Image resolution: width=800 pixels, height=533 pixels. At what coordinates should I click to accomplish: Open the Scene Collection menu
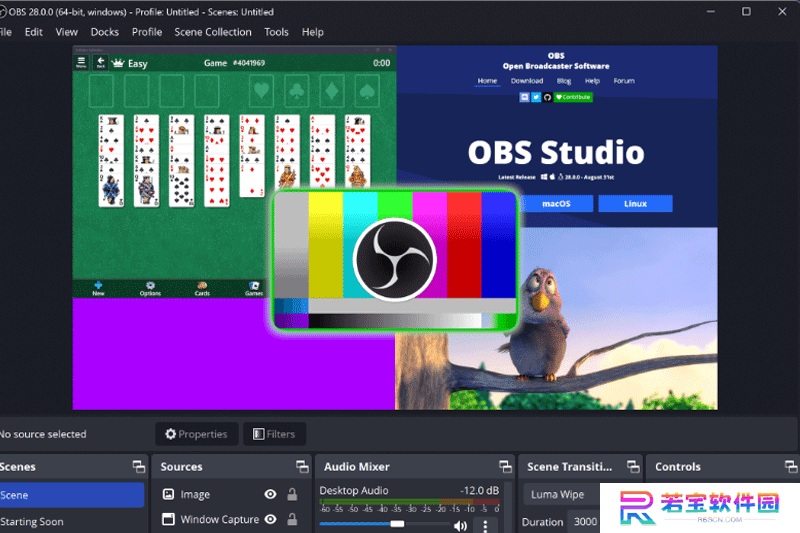213,32
